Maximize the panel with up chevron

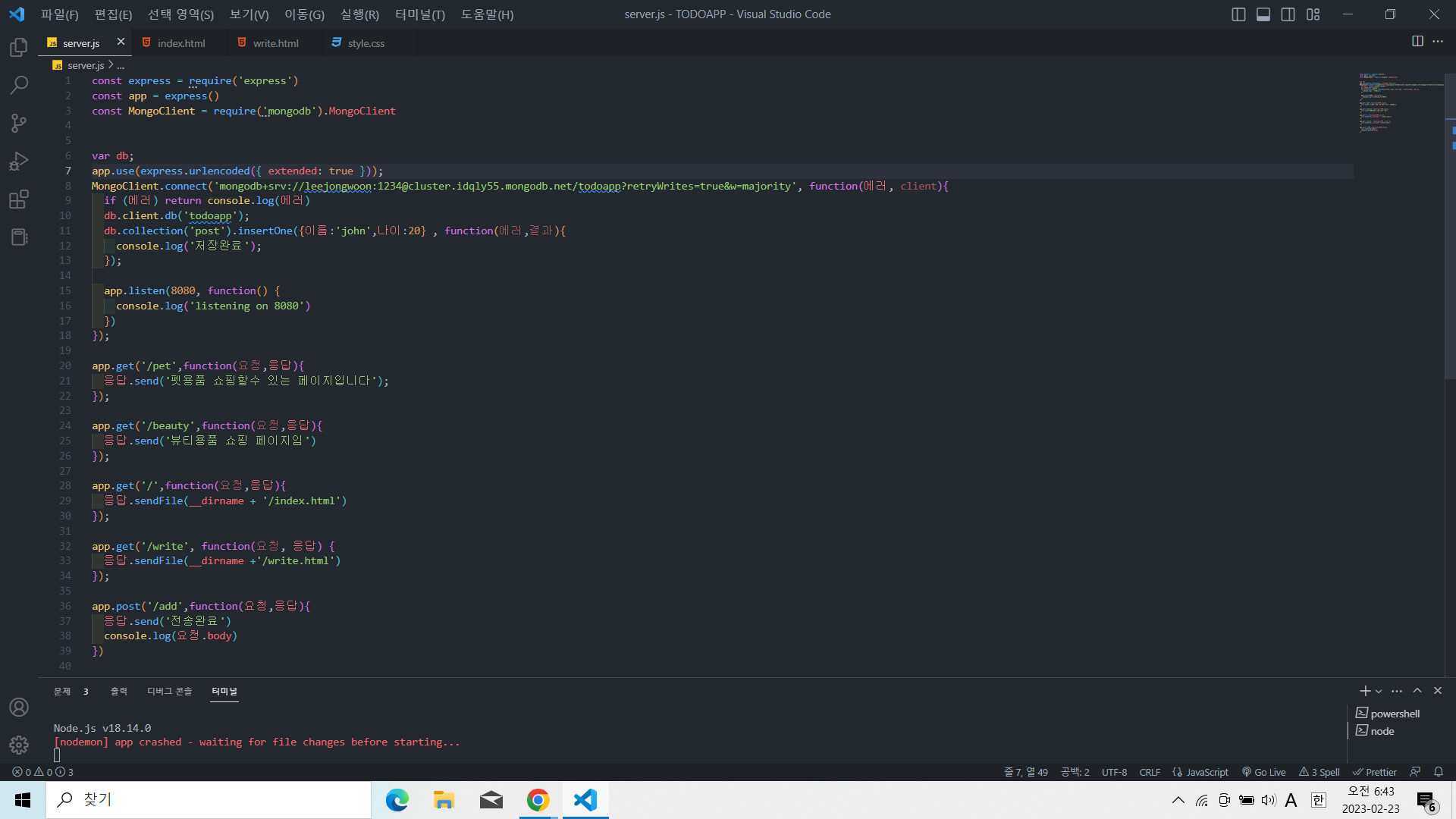[1417, 691]
